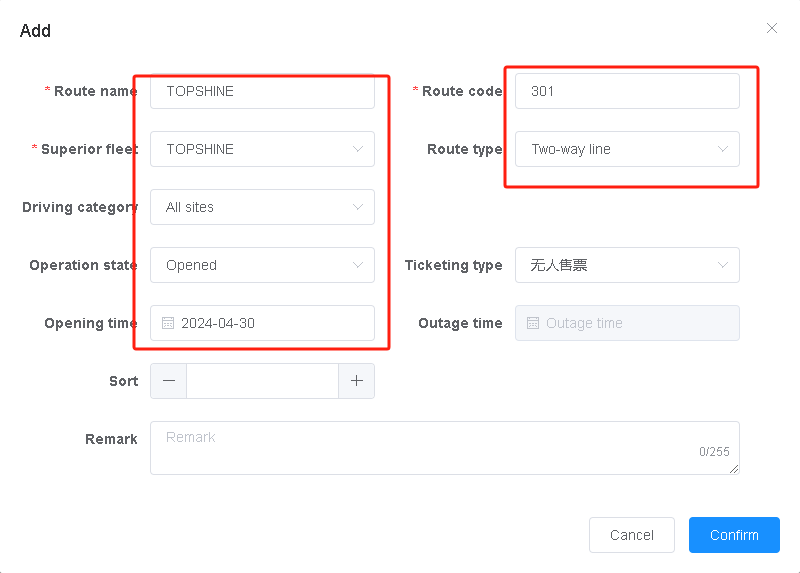Open the Opening time date field
This screenshot has width=800, height=573.
tap(270, 323)
